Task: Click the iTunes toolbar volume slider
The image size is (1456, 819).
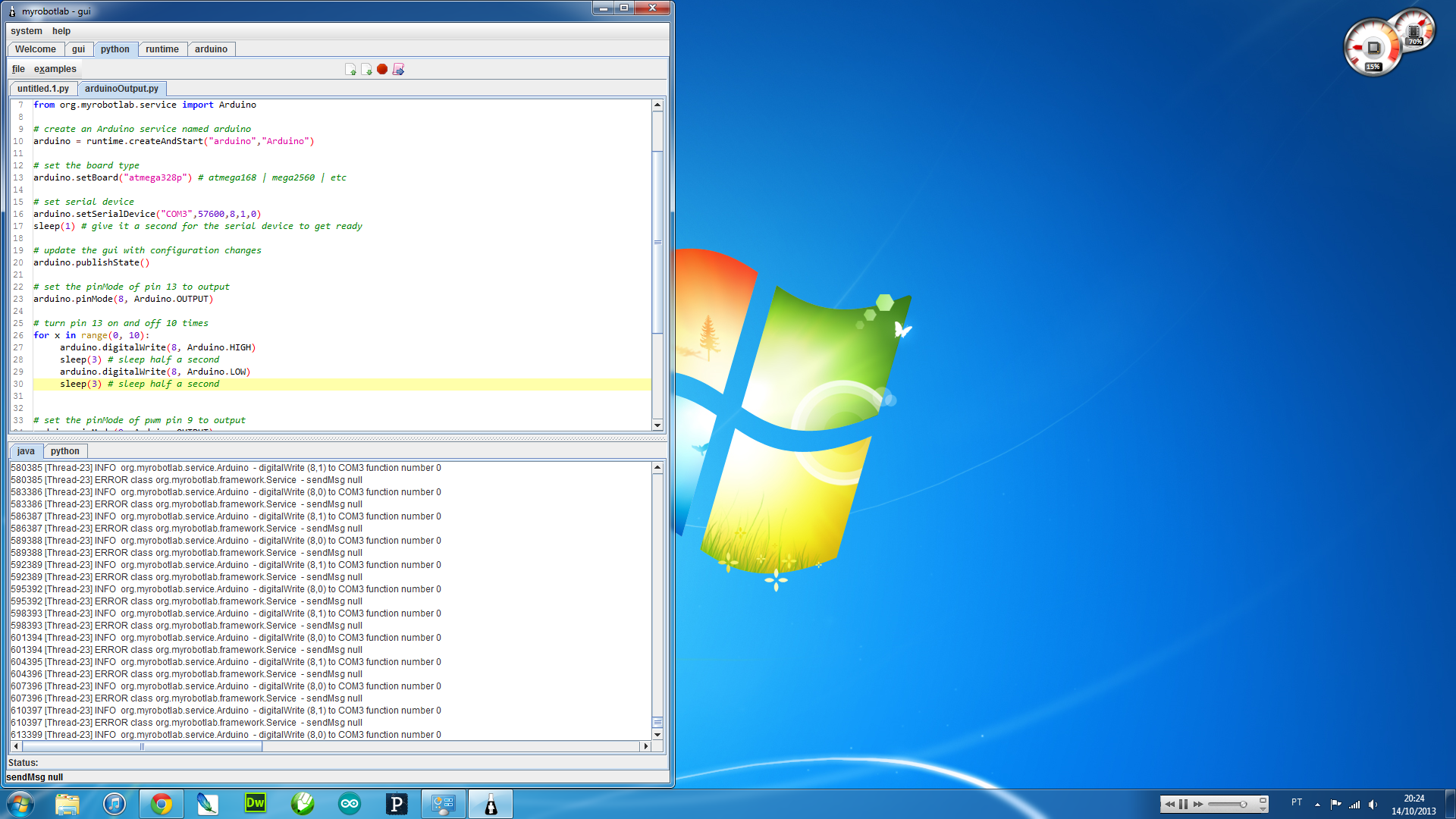Action: coord(1228,804)
